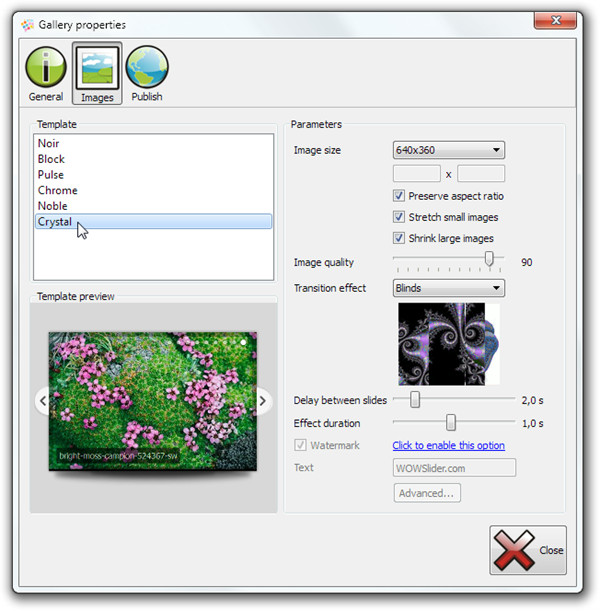This screenshot has width=600, height=611.
Task: Click the flower template preview image
Action: coord(153,401)
